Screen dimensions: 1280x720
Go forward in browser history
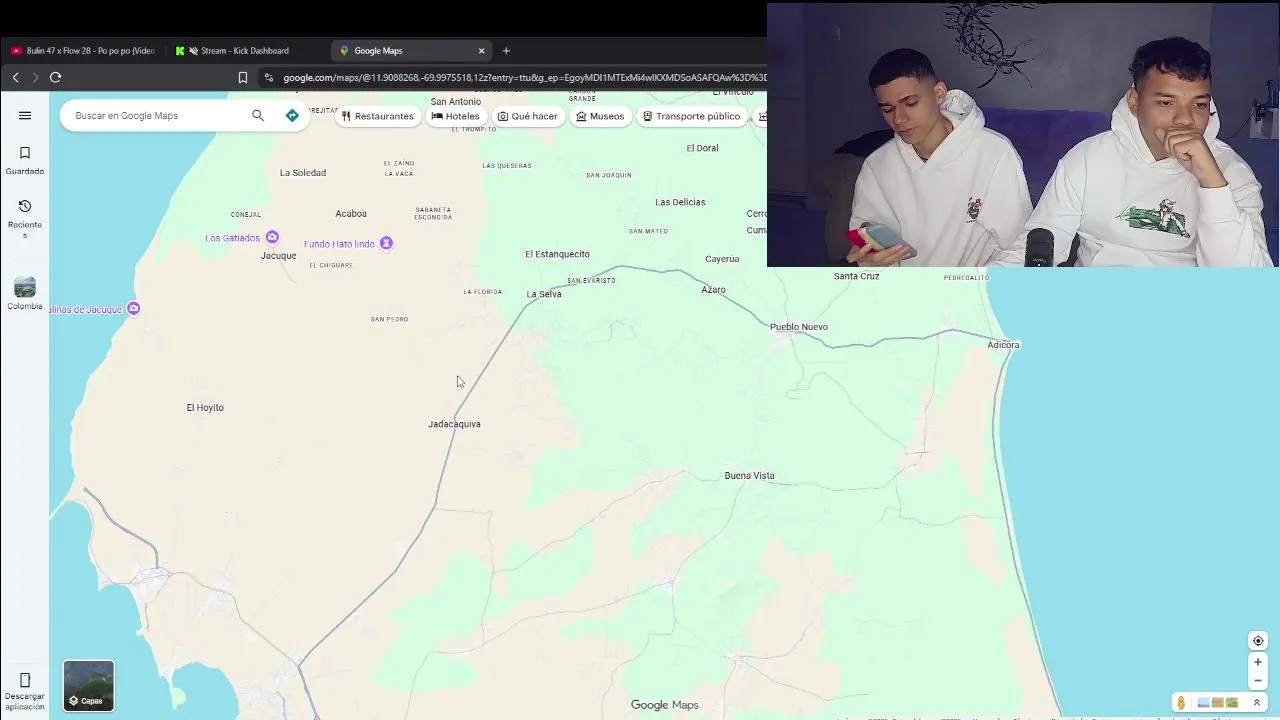pos(35,77)
